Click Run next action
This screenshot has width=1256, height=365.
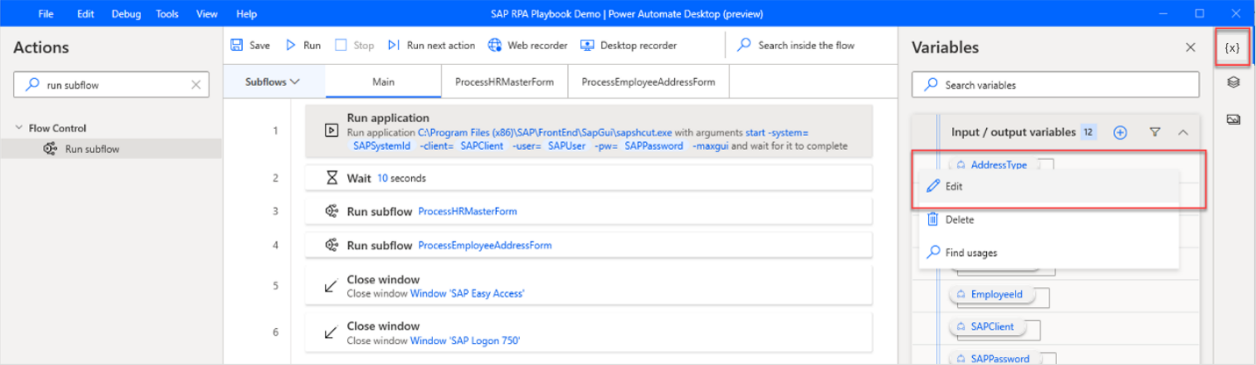coord(431,45)
